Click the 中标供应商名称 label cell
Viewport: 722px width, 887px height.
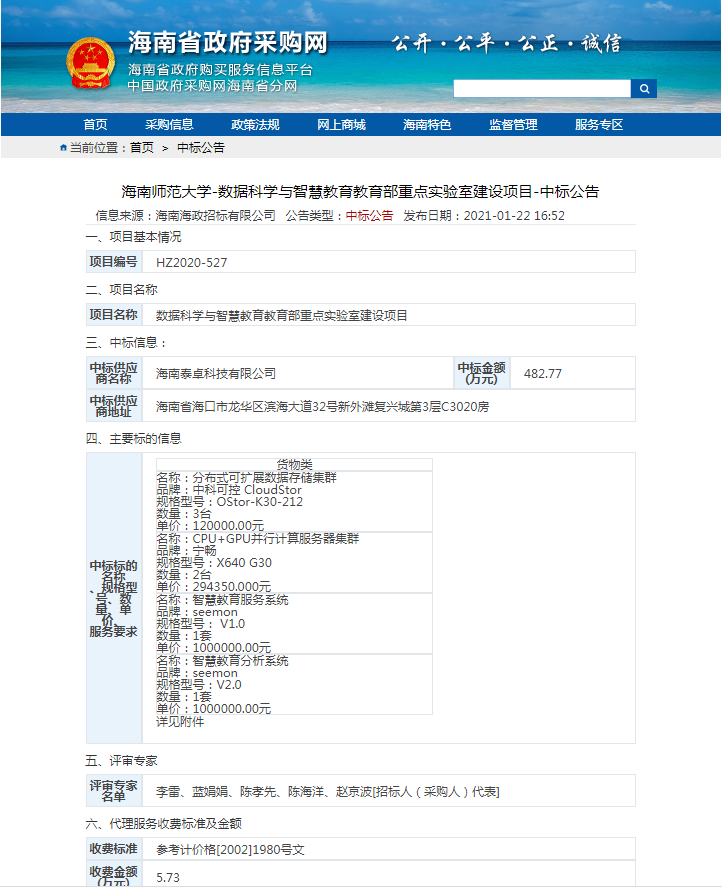click(114, 373)
